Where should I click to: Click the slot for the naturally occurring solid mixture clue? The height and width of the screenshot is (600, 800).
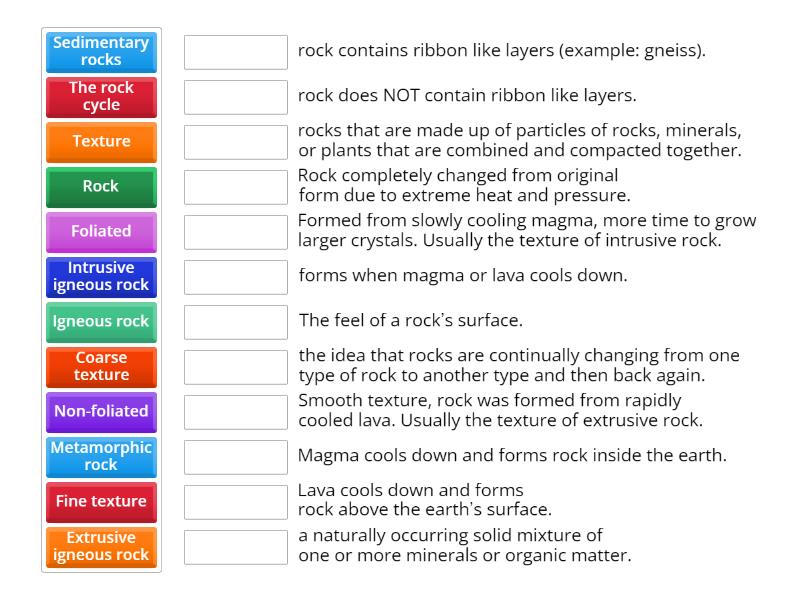pos(236,547)
